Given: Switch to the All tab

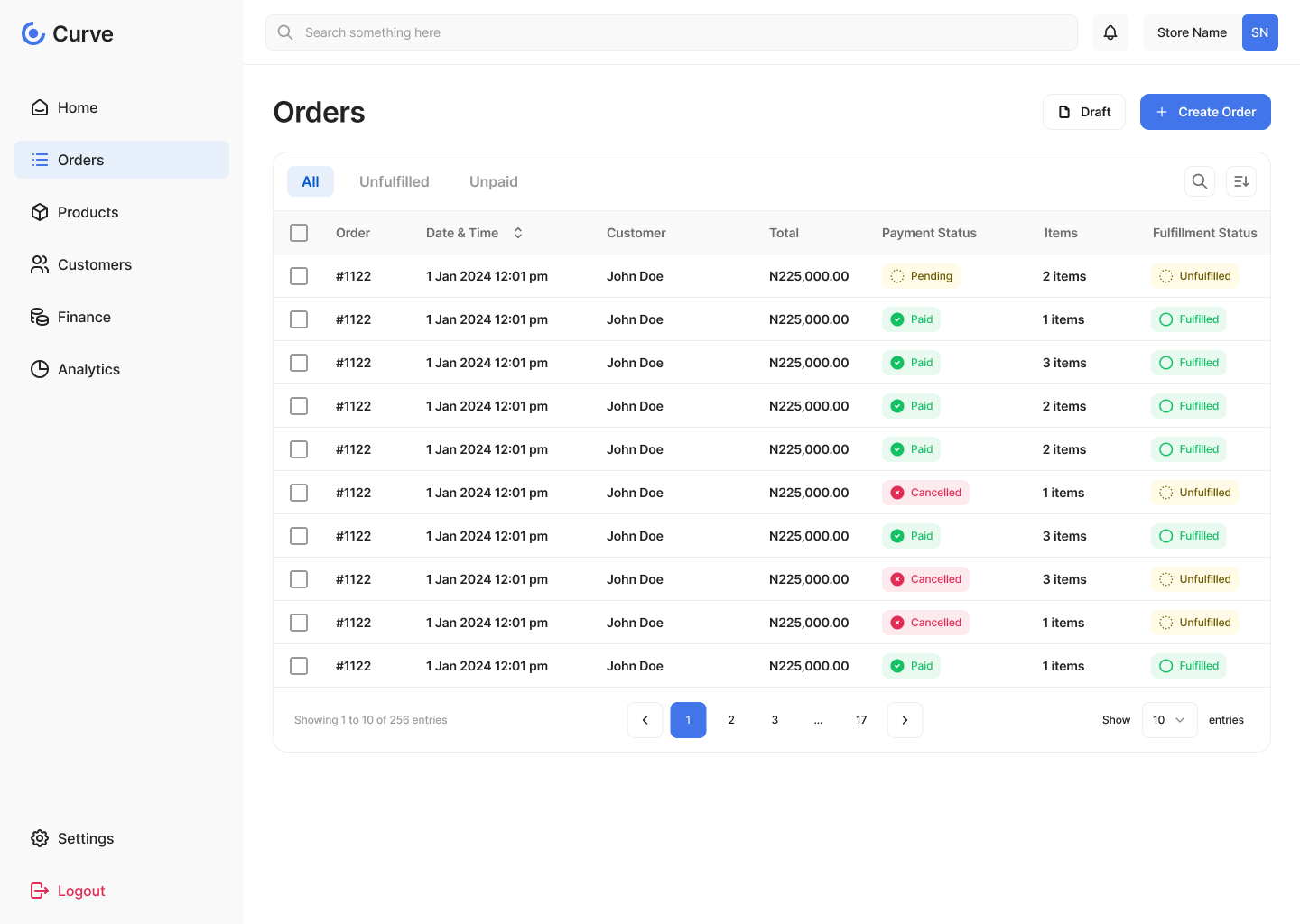Looking at the screenshot, I should [x=311, y=181].
